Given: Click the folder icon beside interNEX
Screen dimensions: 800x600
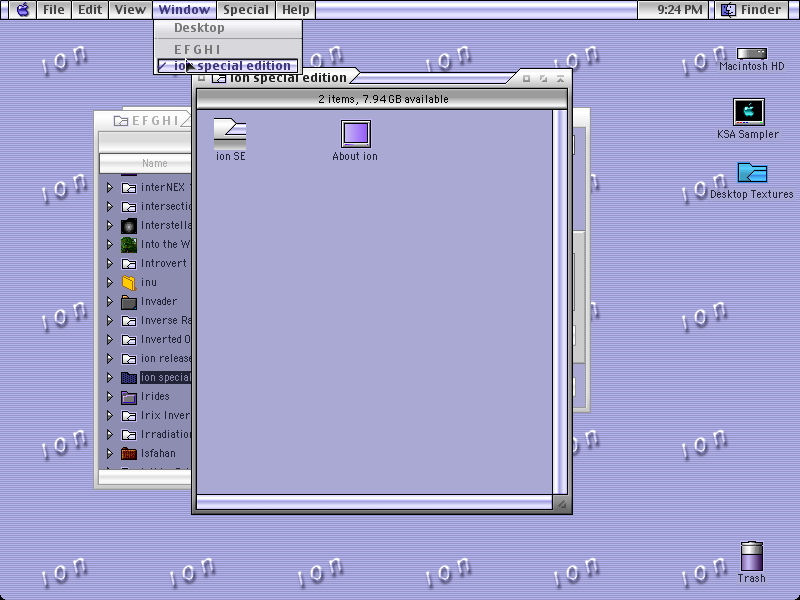Looking at the screenshot, I should (x=129, y=188).
